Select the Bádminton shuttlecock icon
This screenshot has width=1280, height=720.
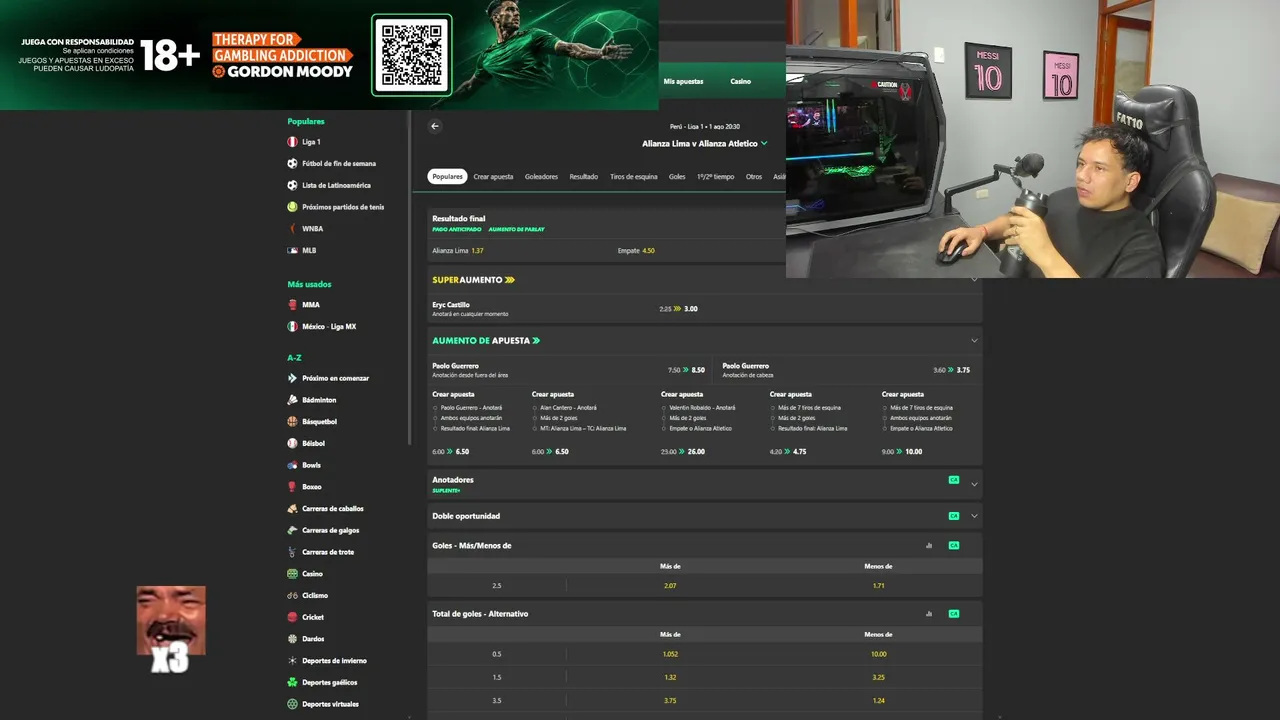(292, 400)
